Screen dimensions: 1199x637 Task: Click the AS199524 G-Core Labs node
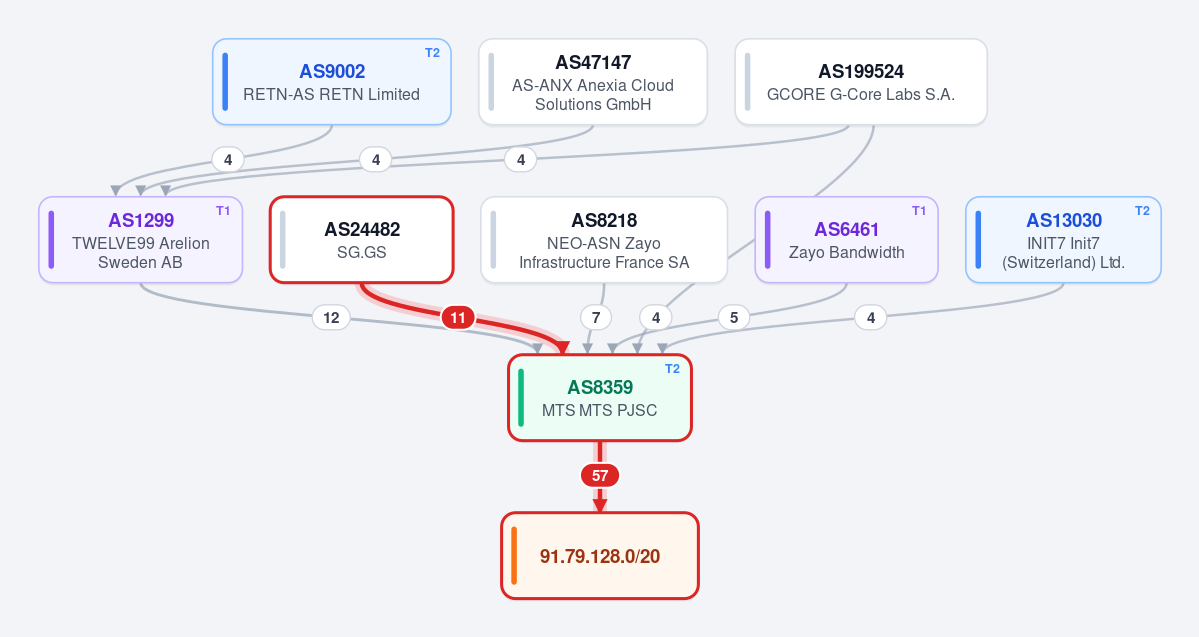tap(861, 82)
